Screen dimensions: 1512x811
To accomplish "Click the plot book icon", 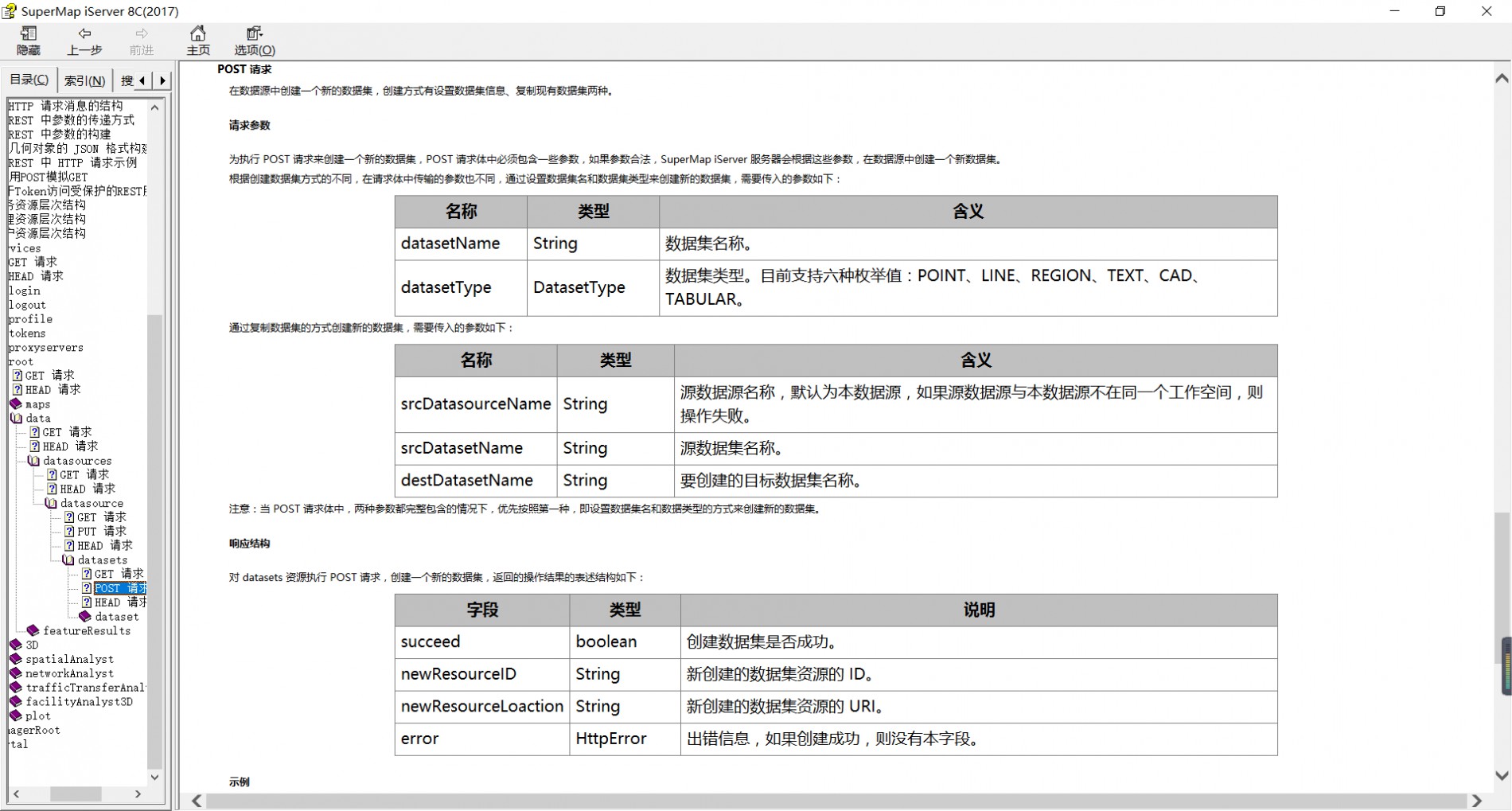I will click(x=16, y=715).
